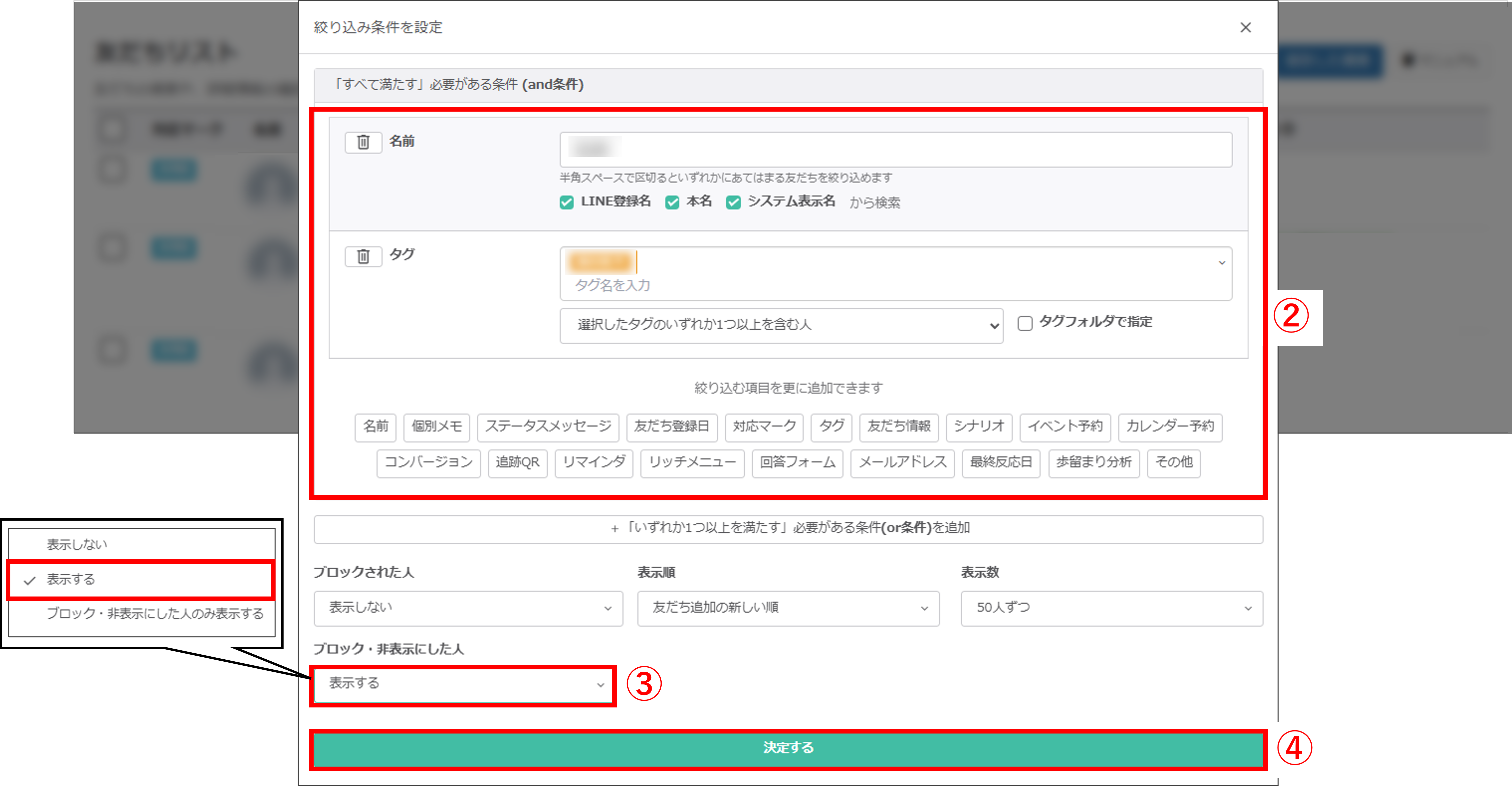This screenshot has height=794, width=1512.
Task: Close the 絞り込み条件を設定 dialog
Action: point(1245,28)
